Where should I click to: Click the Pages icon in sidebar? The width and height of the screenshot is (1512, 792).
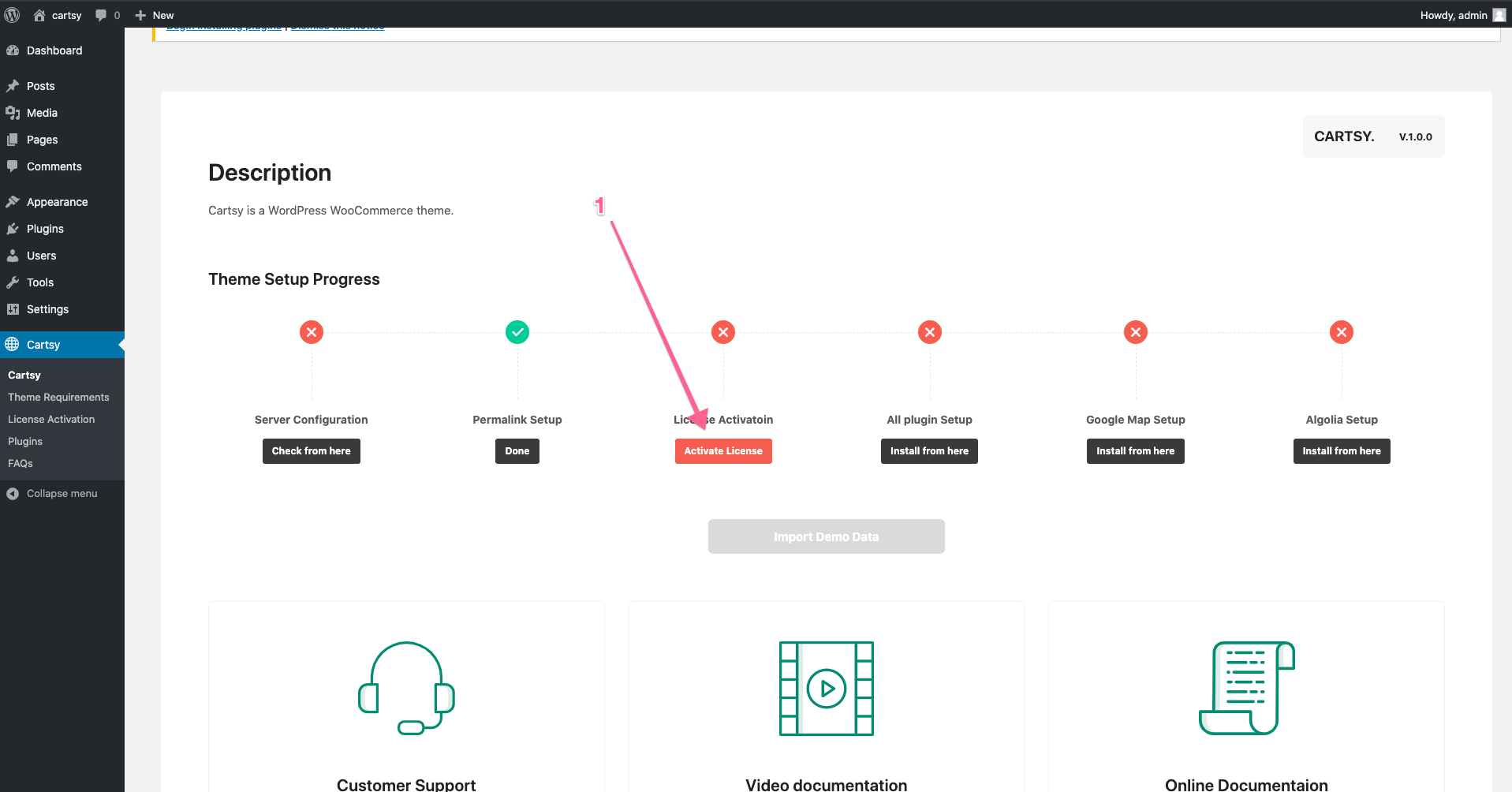tap(13, 140)
